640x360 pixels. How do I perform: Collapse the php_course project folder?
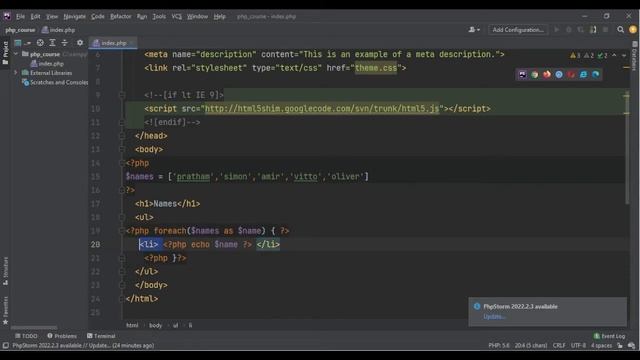(16, 54)
